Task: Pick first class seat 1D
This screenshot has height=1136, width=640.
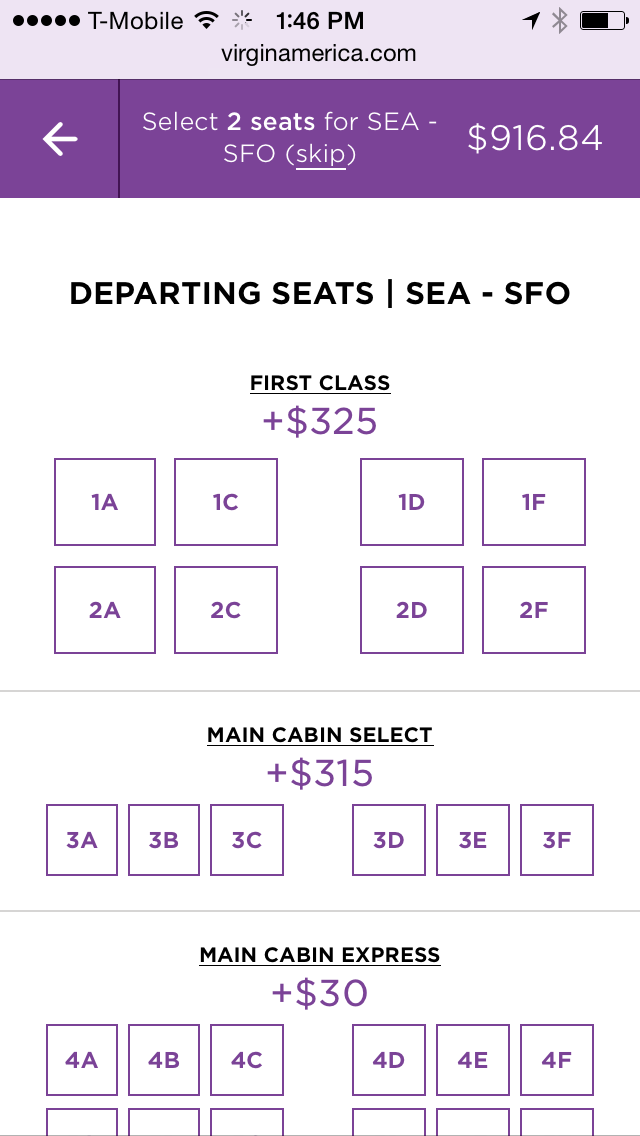Action: [412, 502]
